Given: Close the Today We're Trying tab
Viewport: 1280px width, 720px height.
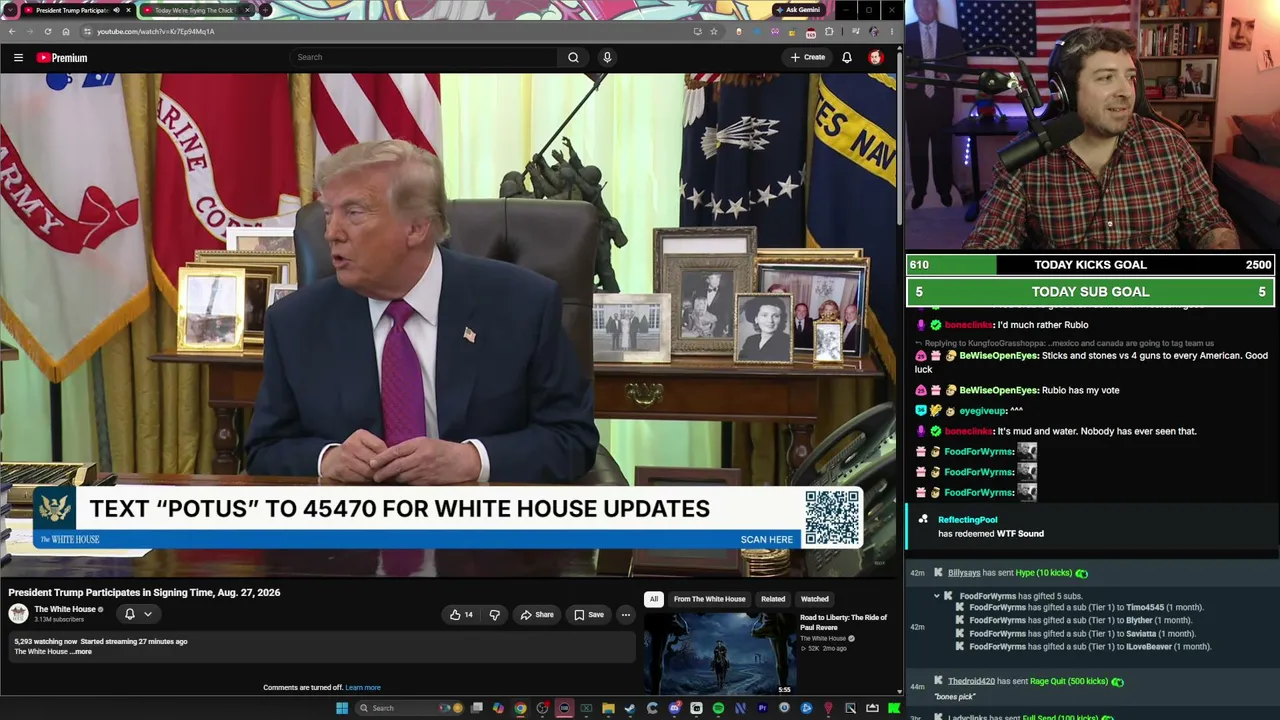Looking at the screenshot, I should pyautogui.click(x=247, y=10).
